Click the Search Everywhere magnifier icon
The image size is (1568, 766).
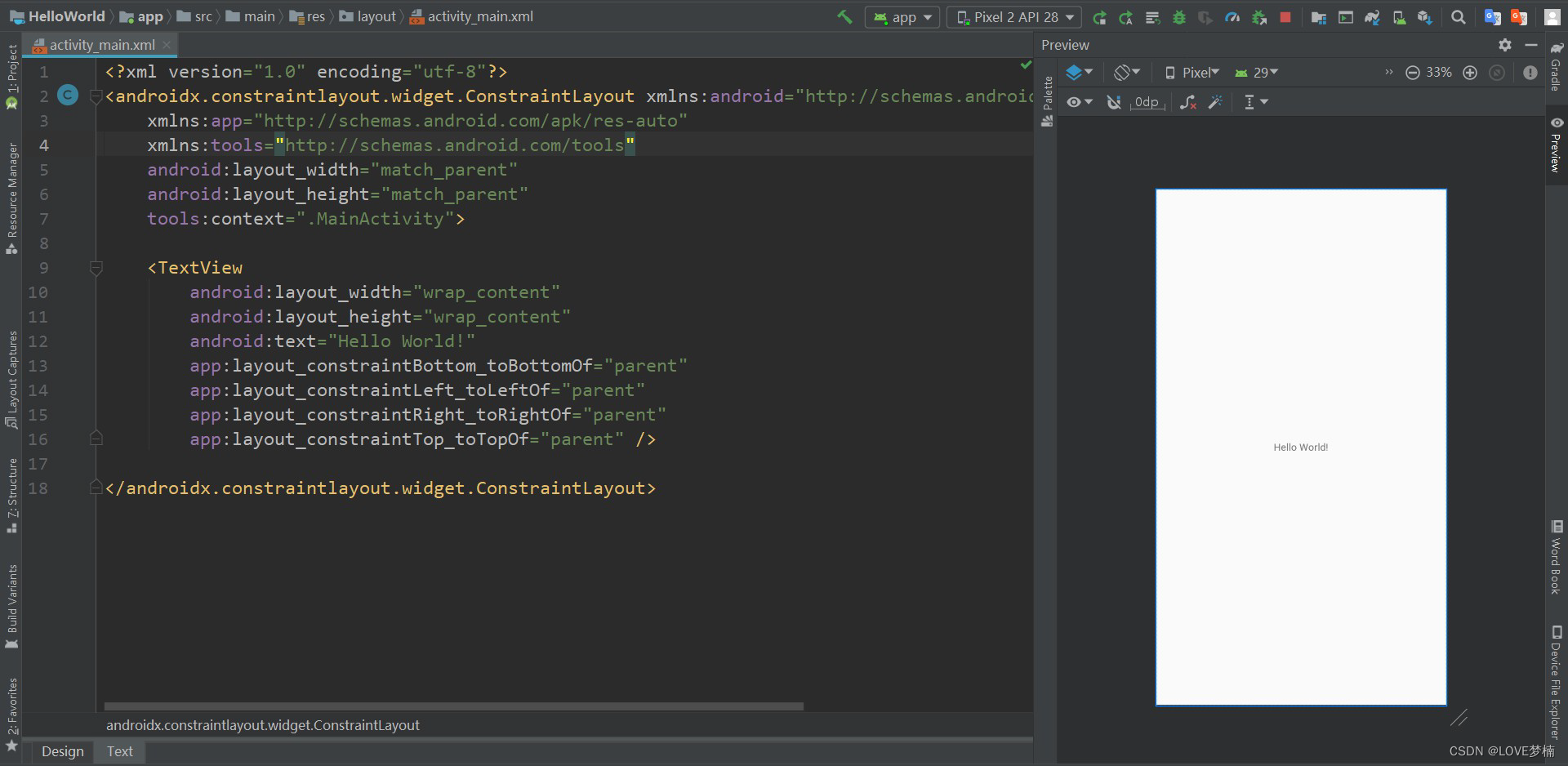tap(1458, 17)
